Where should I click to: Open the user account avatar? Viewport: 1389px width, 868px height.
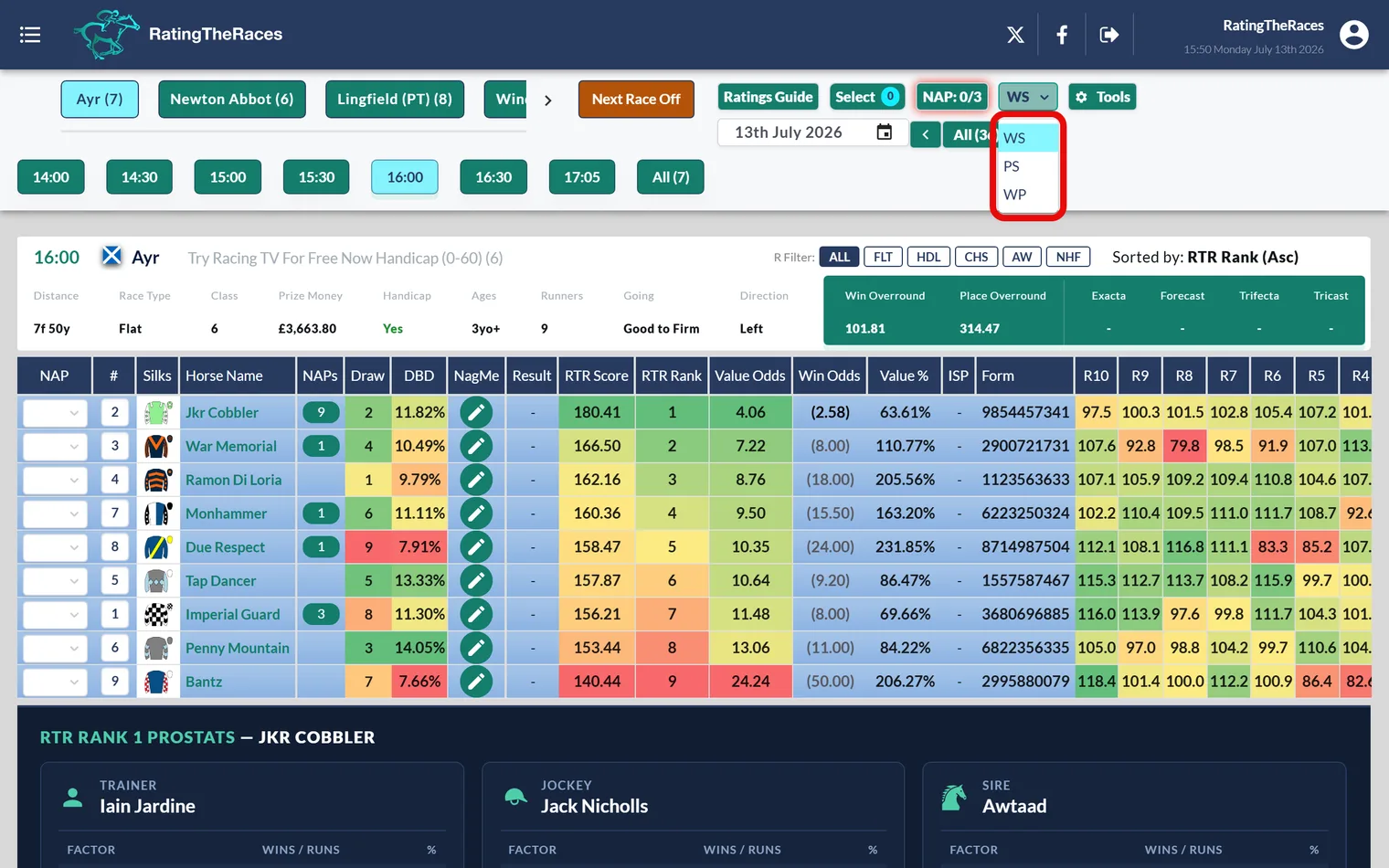(1354, 35)
